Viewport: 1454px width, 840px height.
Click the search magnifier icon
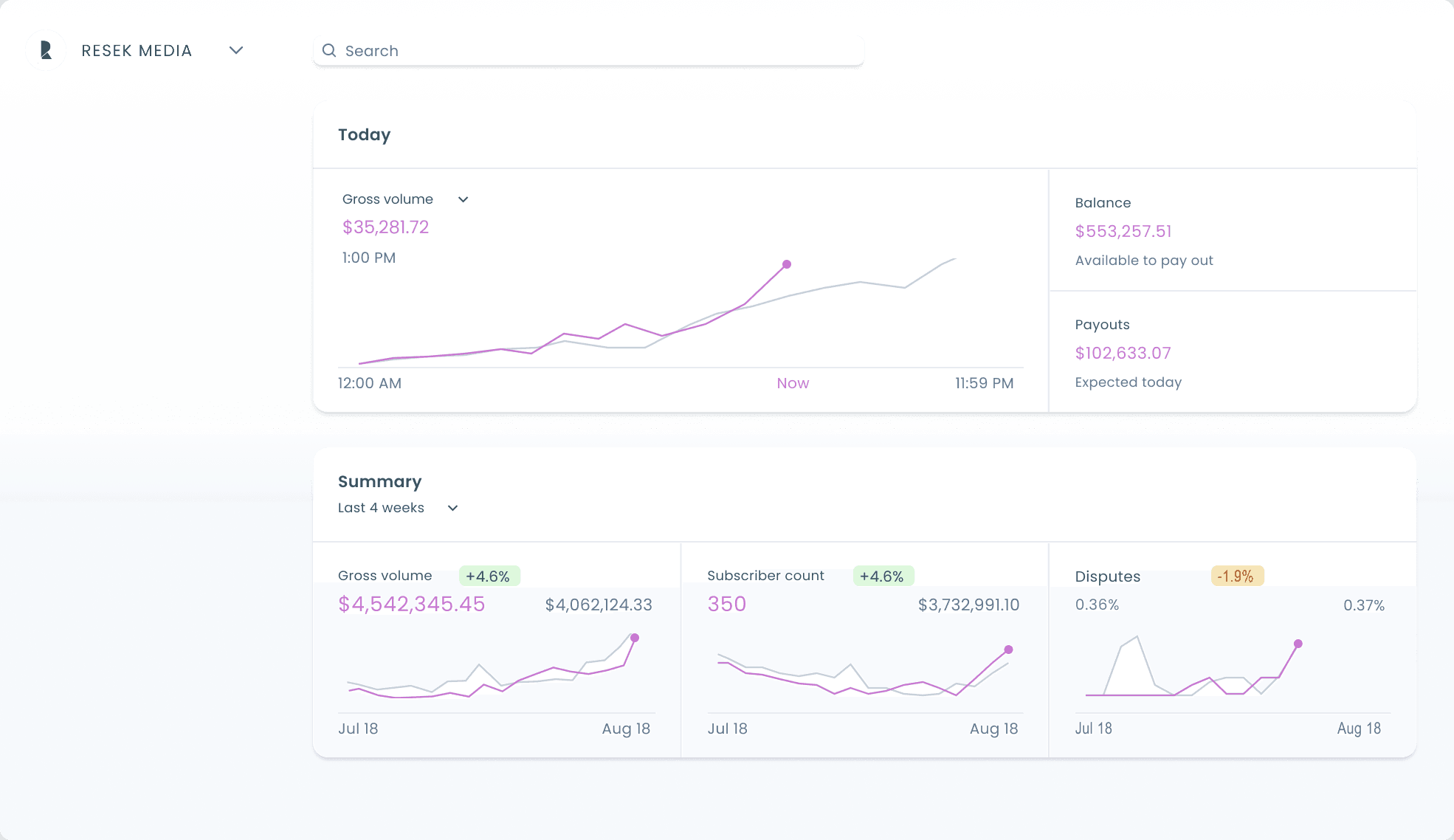tap(329, 50)
